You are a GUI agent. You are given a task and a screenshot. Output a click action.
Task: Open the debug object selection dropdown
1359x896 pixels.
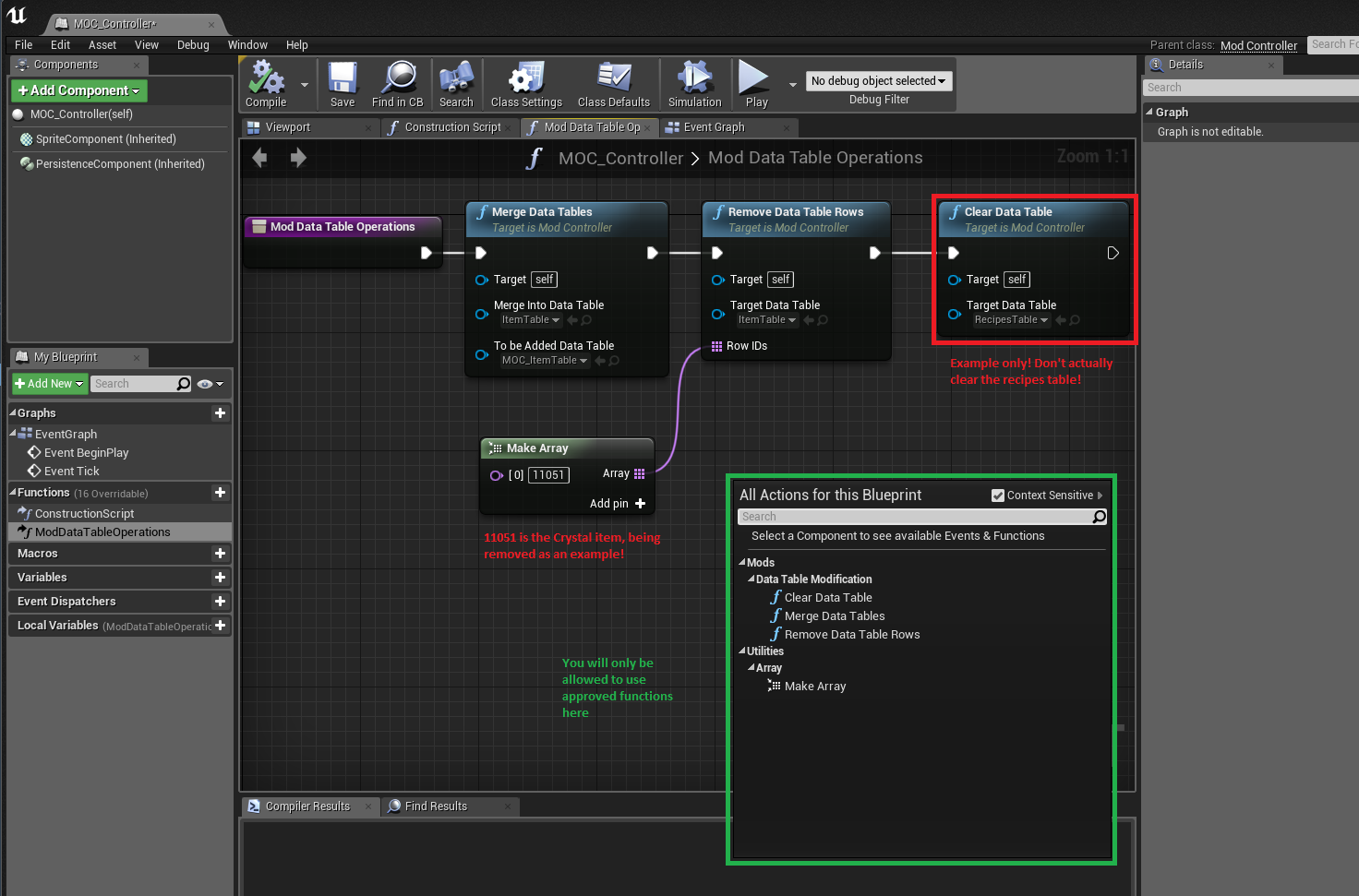878,81
